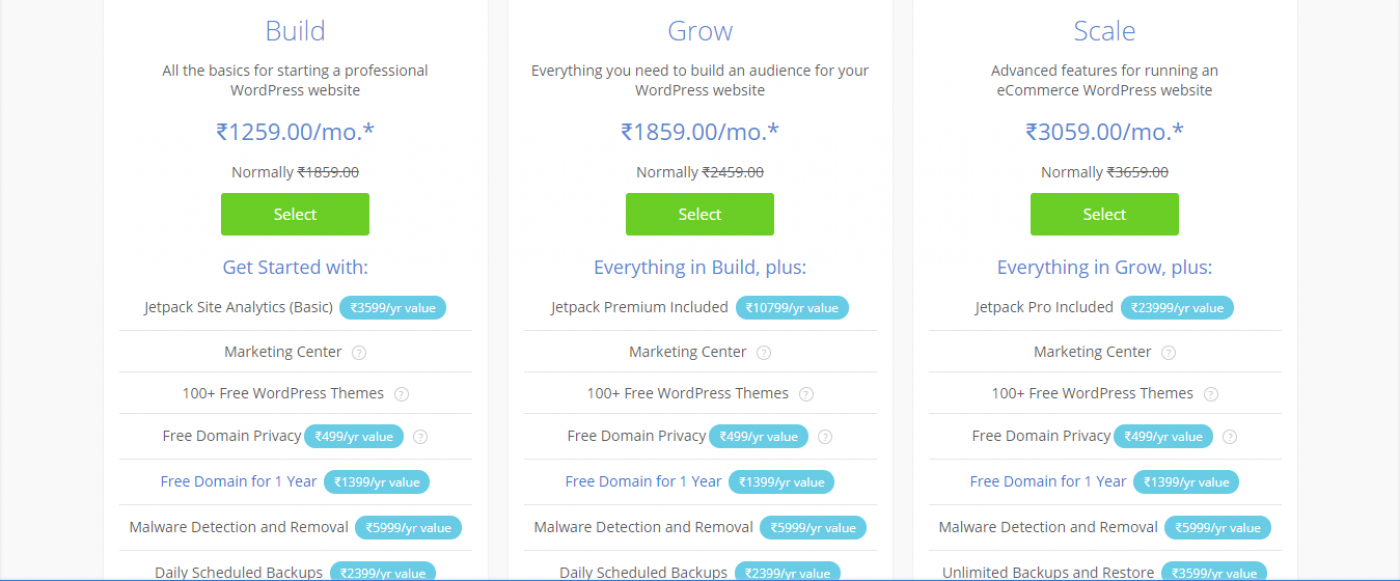
Task: Select the Build plan
Action: click(x=295, y=214)
